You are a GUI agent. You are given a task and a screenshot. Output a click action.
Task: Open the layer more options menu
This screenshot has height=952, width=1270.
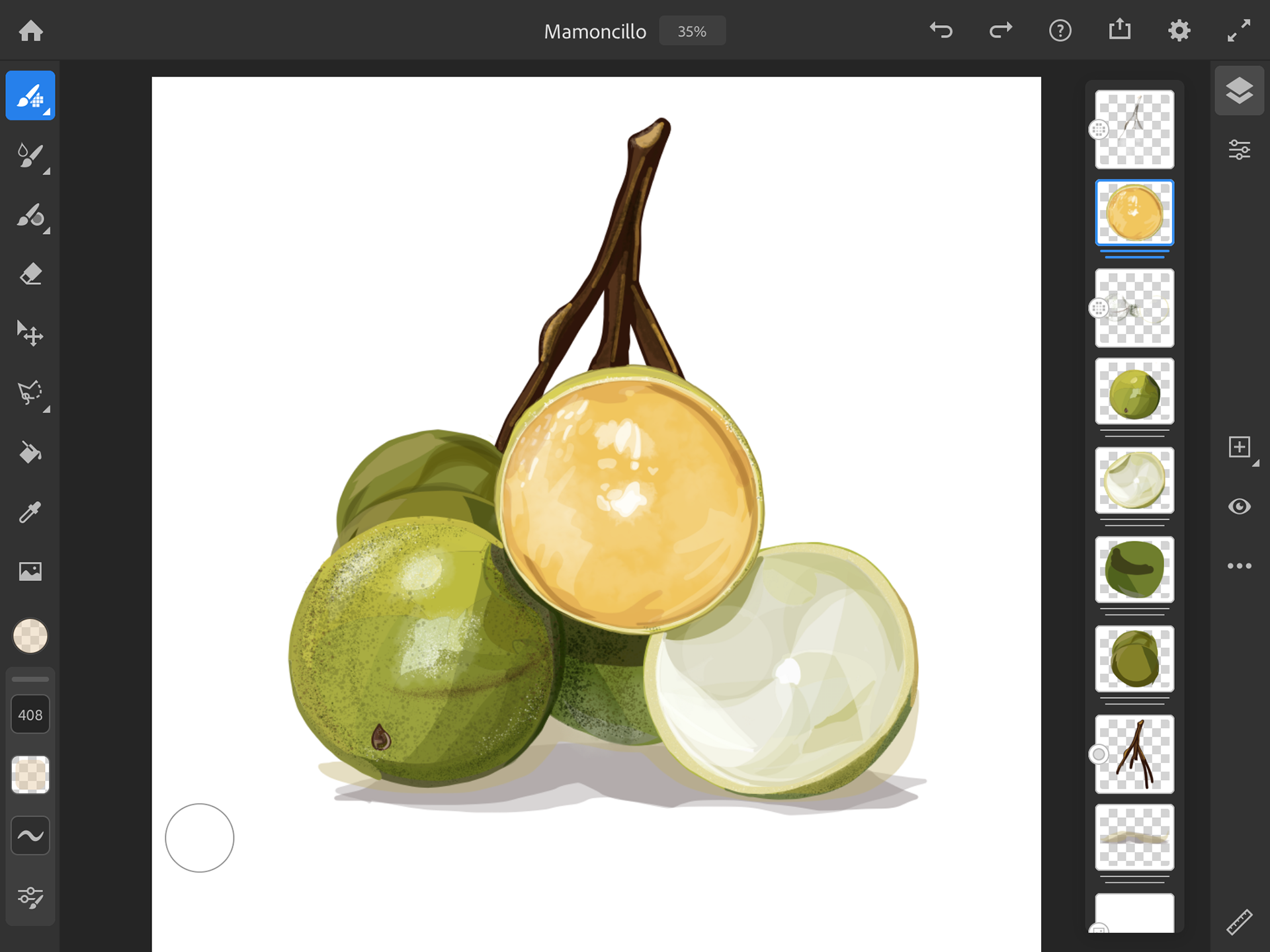pyautogui.click(x=1239, y=566)
